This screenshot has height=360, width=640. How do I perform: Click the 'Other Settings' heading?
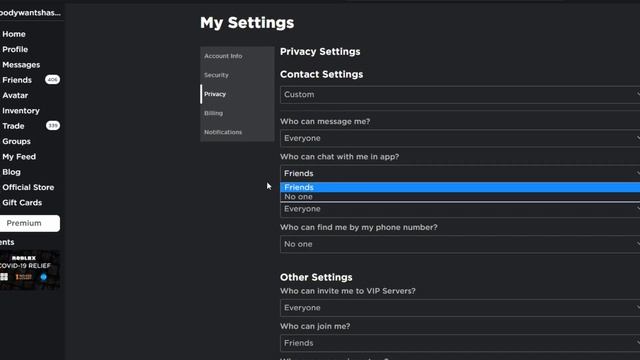316,278
